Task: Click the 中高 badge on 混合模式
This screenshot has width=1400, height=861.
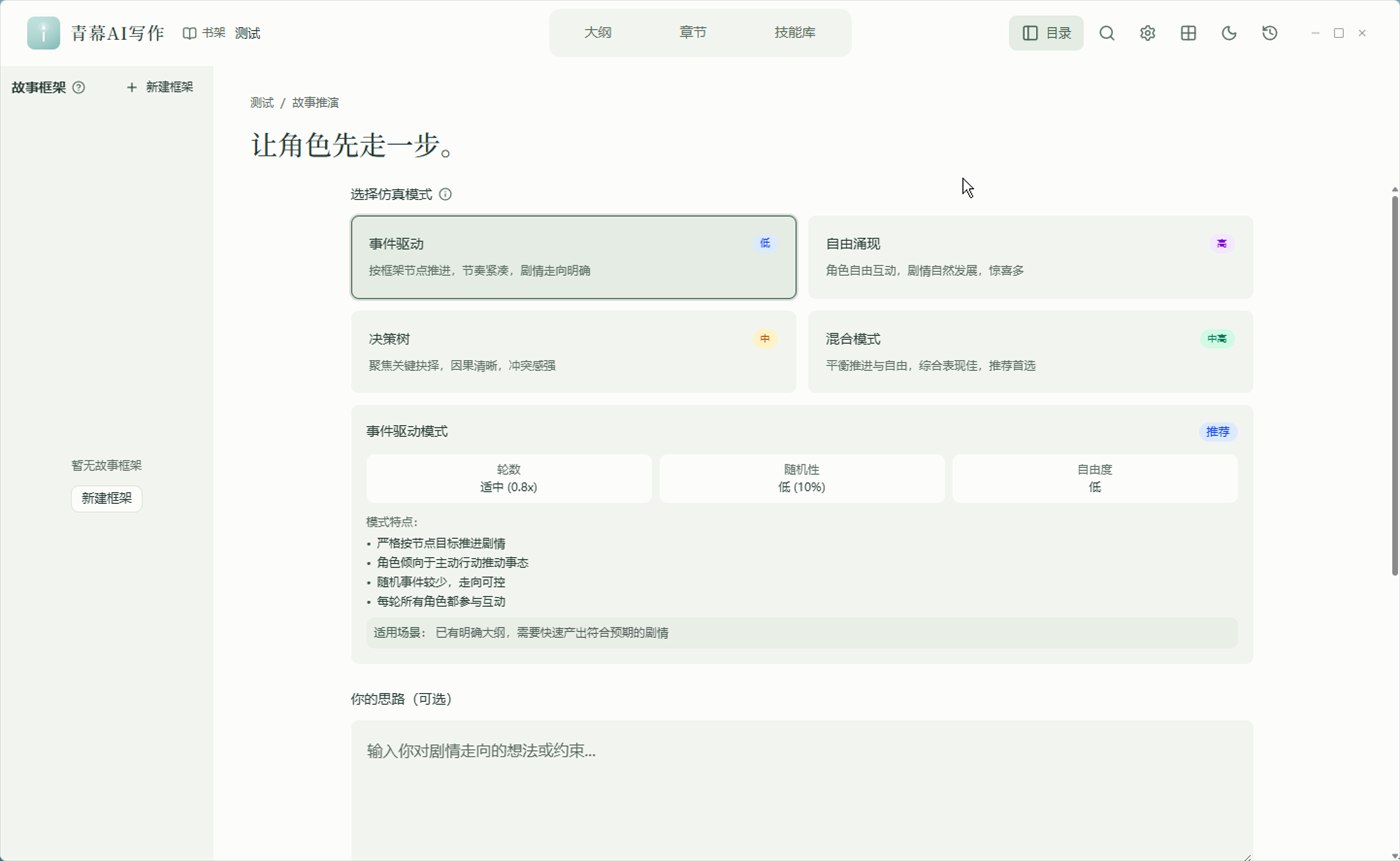Action: (1217, 339)
